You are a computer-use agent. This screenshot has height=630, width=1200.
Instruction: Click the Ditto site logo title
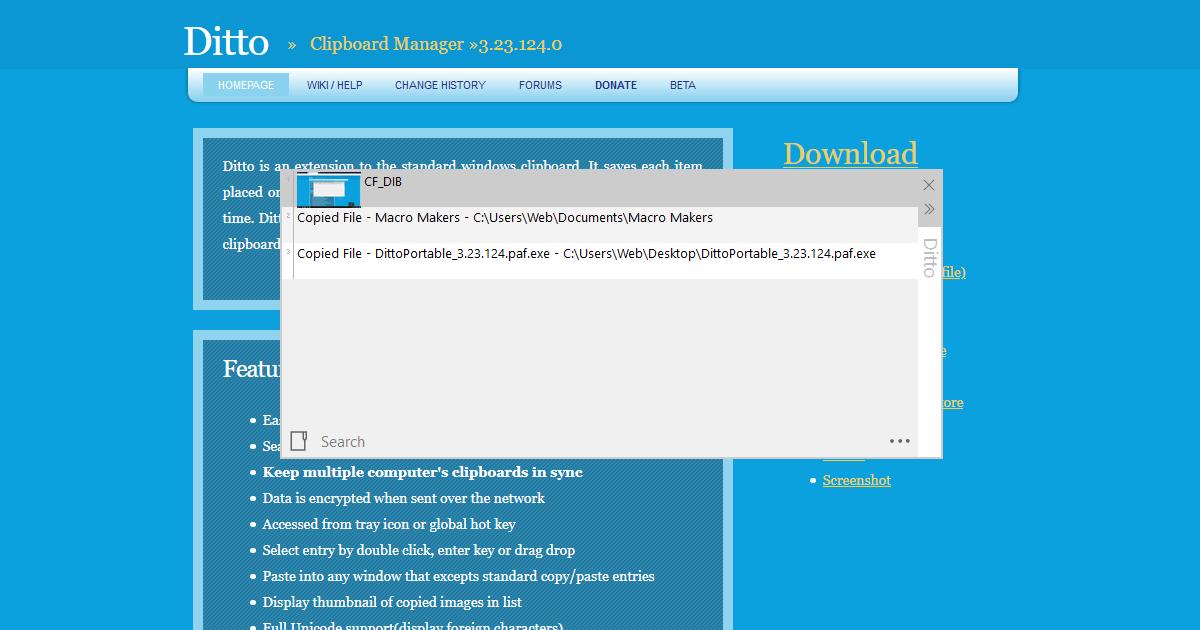[226, 42]
